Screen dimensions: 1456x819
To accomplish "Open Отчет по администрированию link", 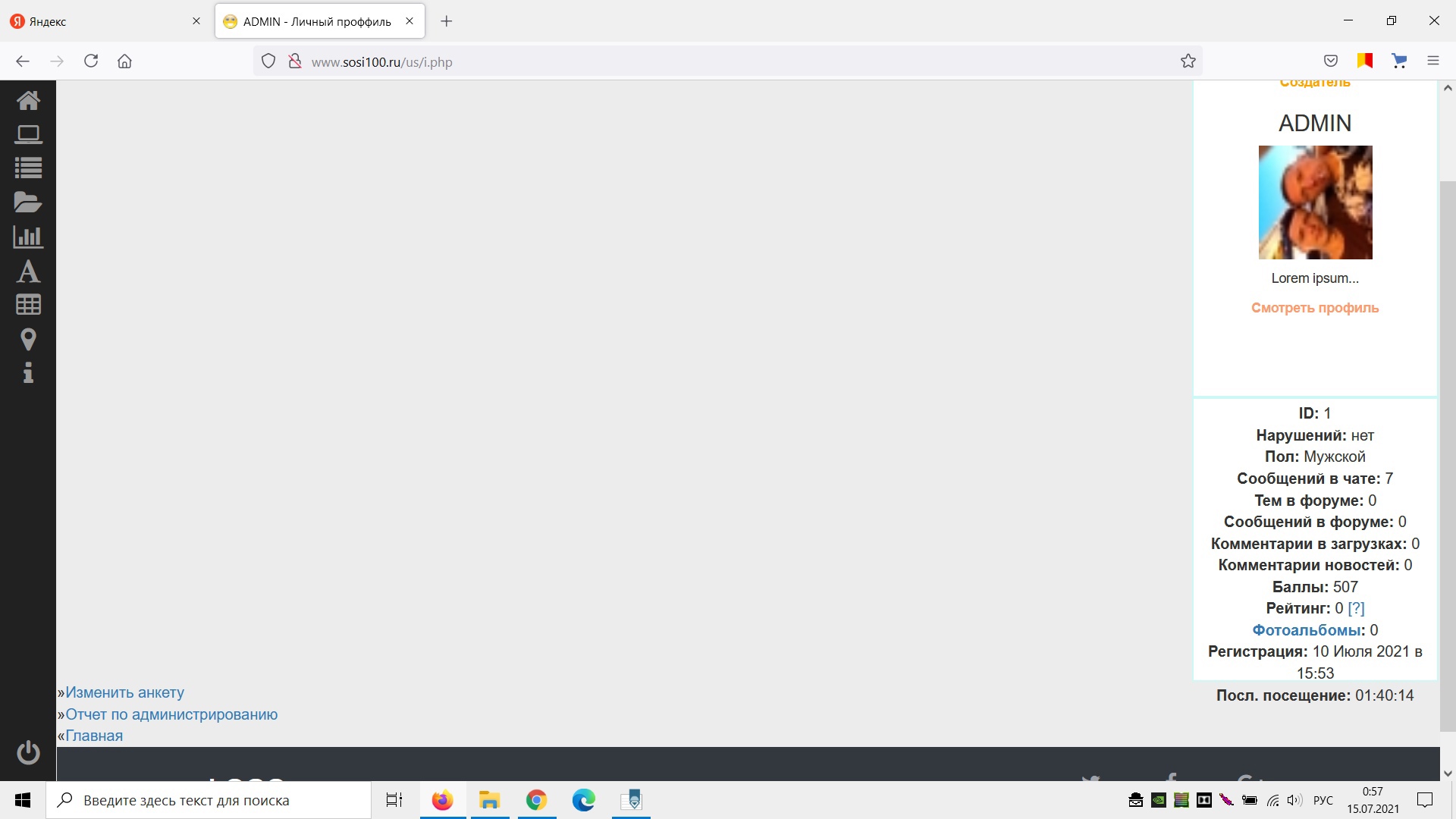I will pos(171,714).
